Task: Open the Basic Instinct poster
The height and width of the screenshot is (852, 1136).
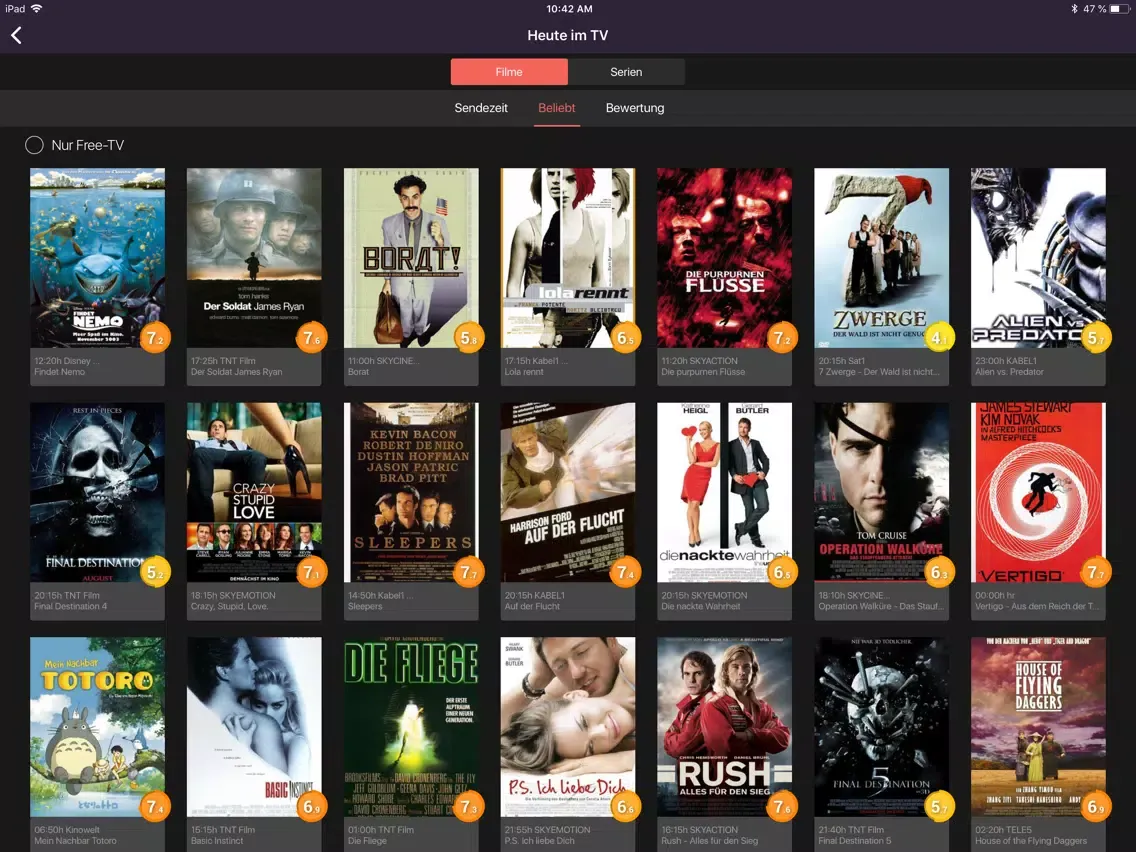Action: coord(254,727)
